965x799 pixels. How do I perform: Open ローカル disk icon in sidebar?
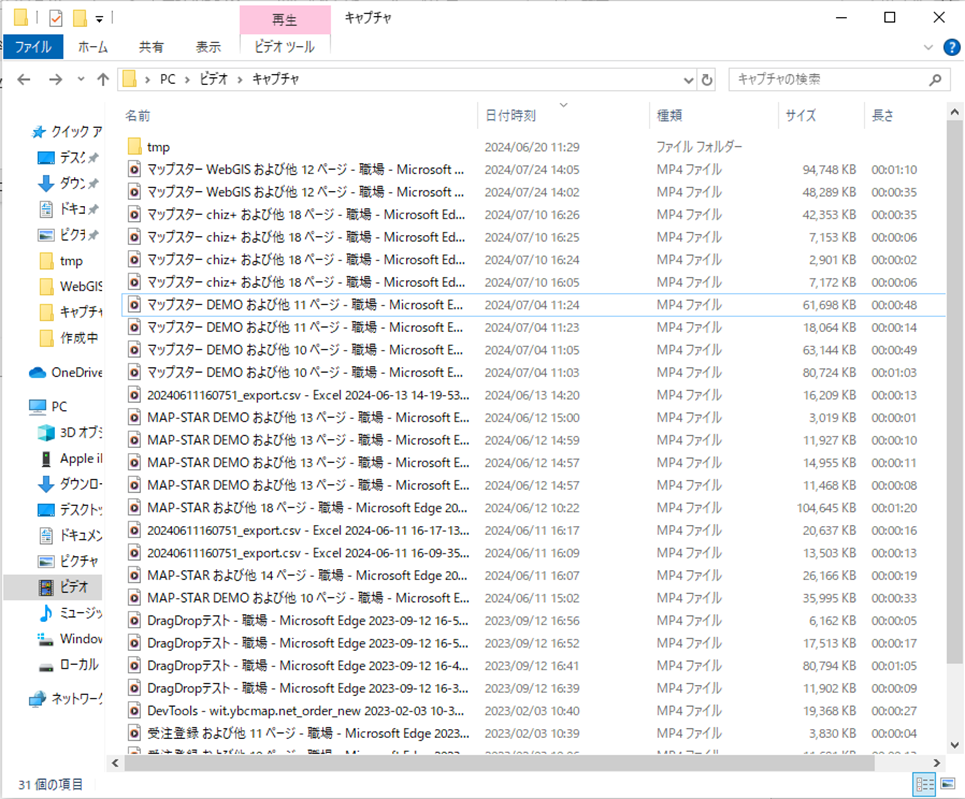(x=46, y=667)
